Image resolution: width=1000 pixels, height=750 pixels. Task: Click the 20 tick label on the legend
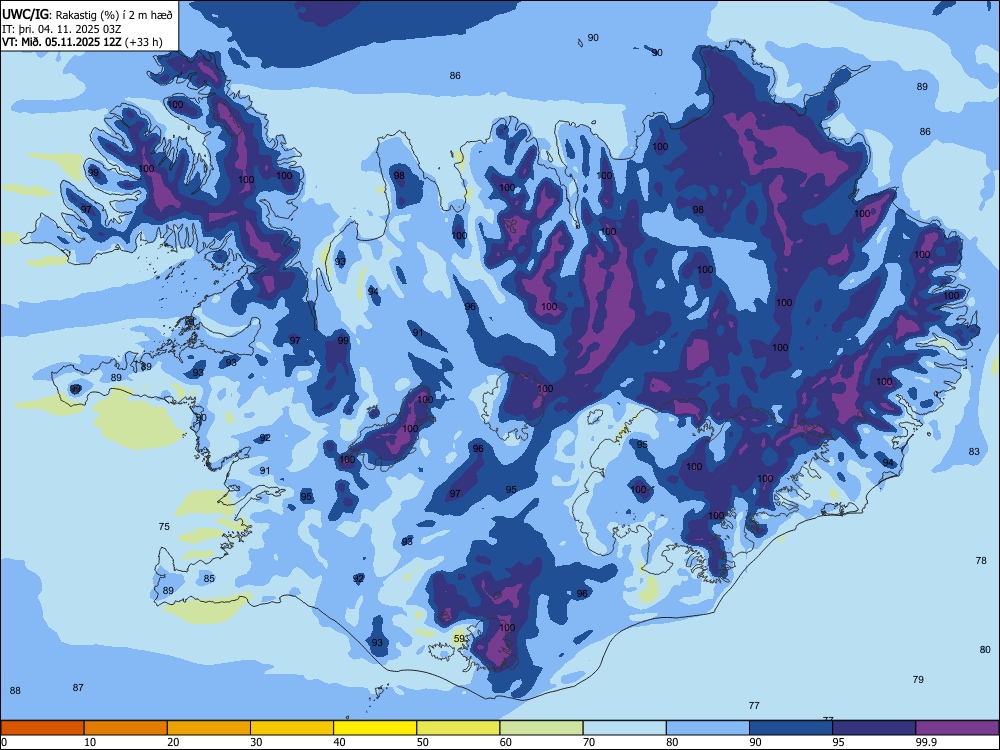(x=173, y=742)
